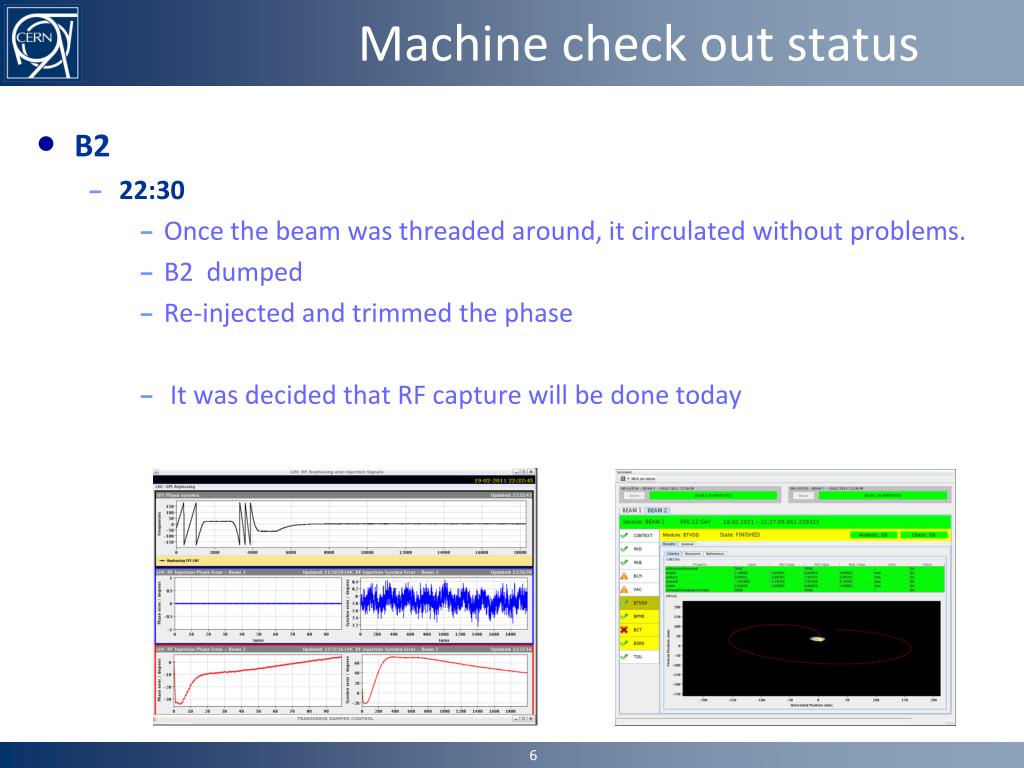Viewport: 1024px width, 768px height.
Task: Click the SPS Phase synchro rephasing plot
Action: tap(350, 524)
